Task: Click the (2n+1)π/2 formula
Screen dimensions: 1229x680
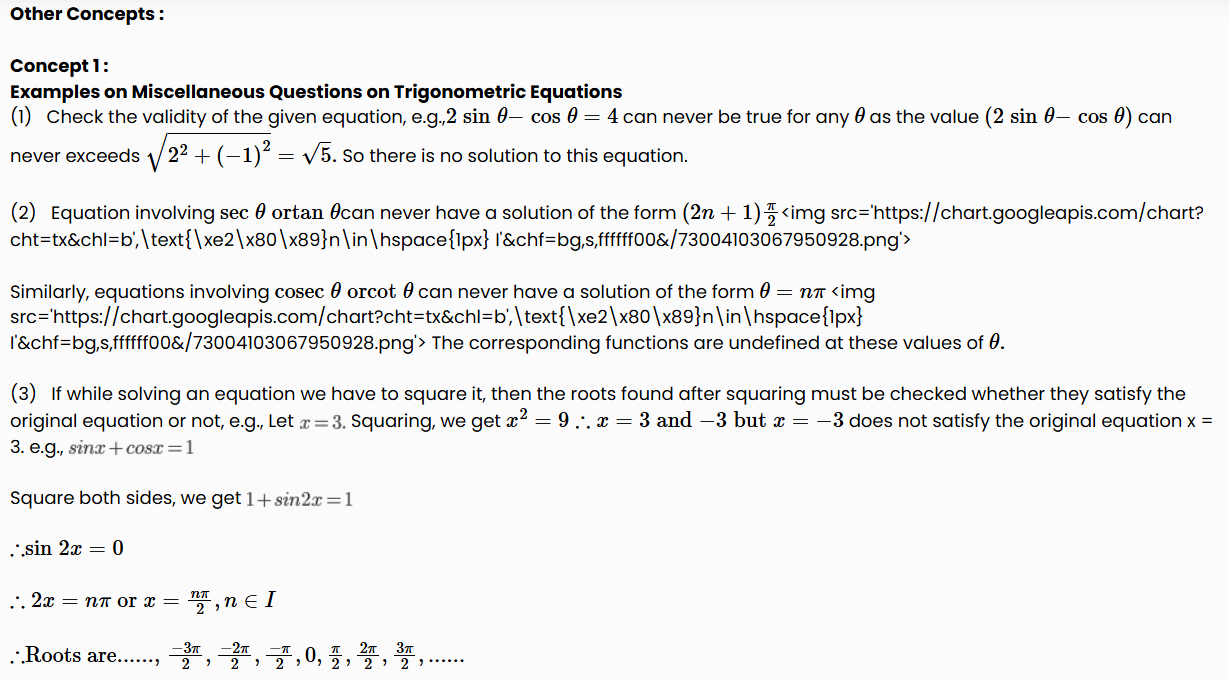Action: pos(730,213)
